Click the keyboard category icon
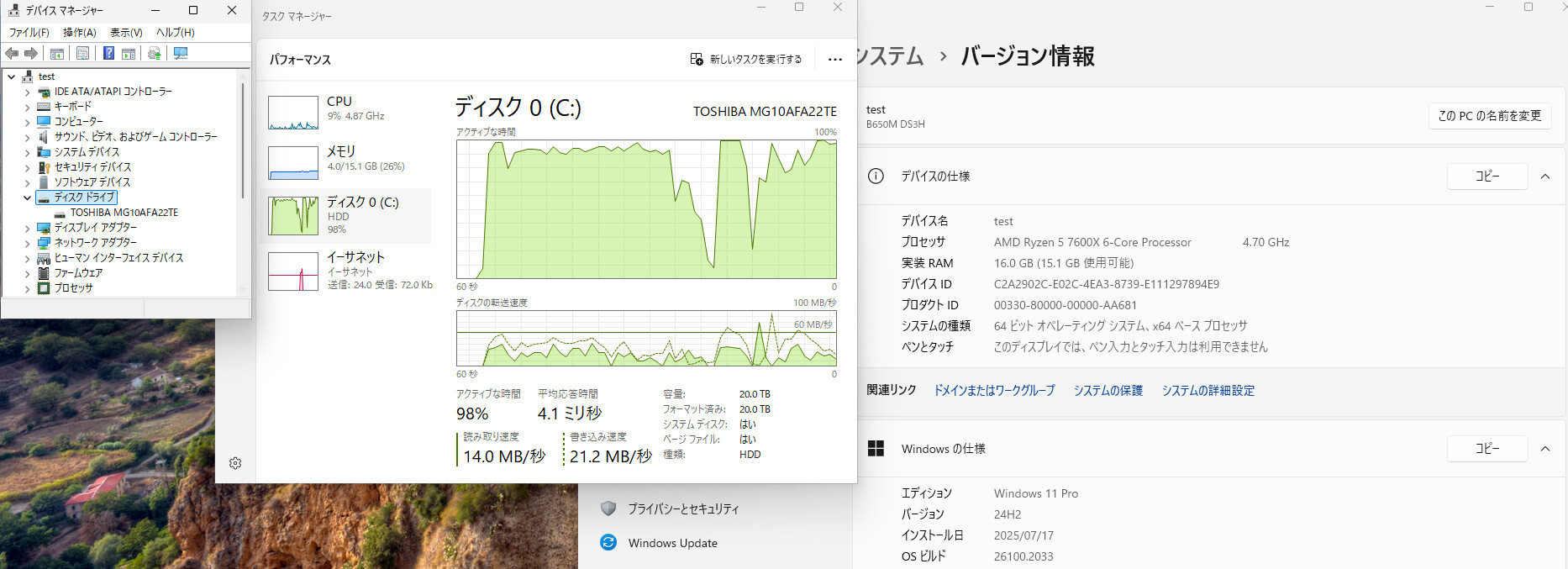Image resolution: width=1568 pixels, height=569 pixels. (x=44, y=107)
